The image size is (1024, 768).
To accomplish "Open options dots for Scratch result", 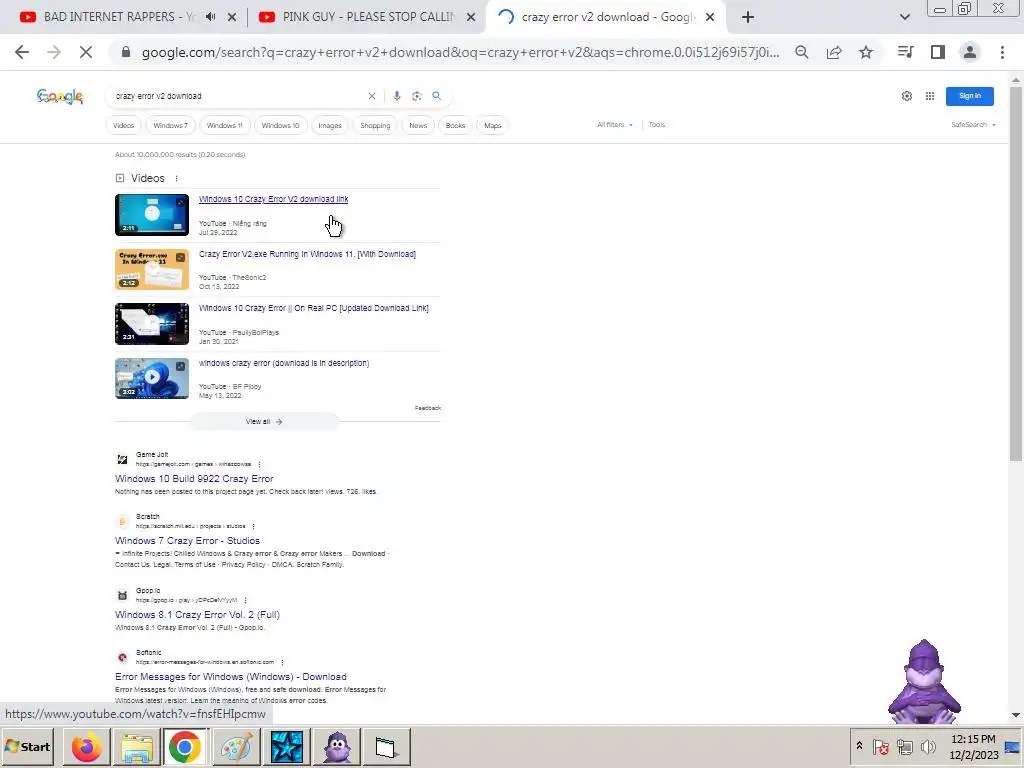I will pos(253,526).
